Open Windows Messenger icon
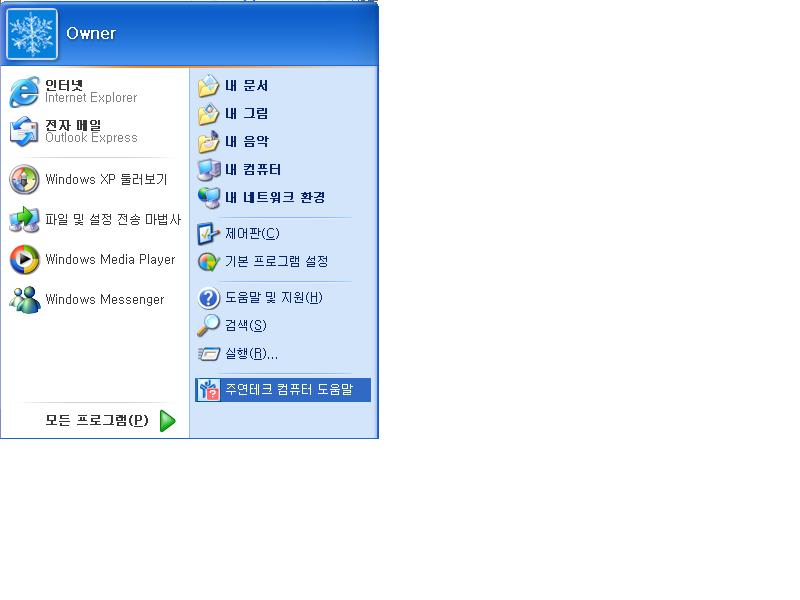800x600 pixels. click(x=24, y=299)
